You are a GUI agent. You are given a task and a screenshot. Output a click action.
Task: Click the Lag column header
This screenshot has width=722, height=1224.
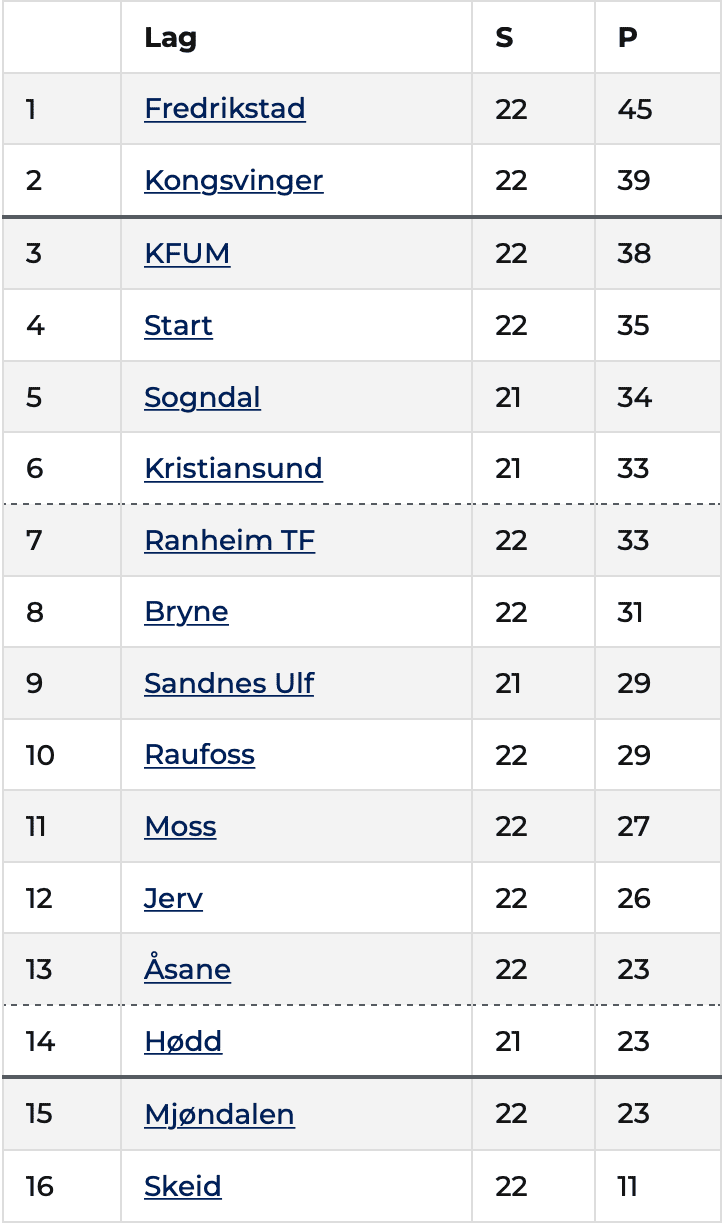coord(170,38)
